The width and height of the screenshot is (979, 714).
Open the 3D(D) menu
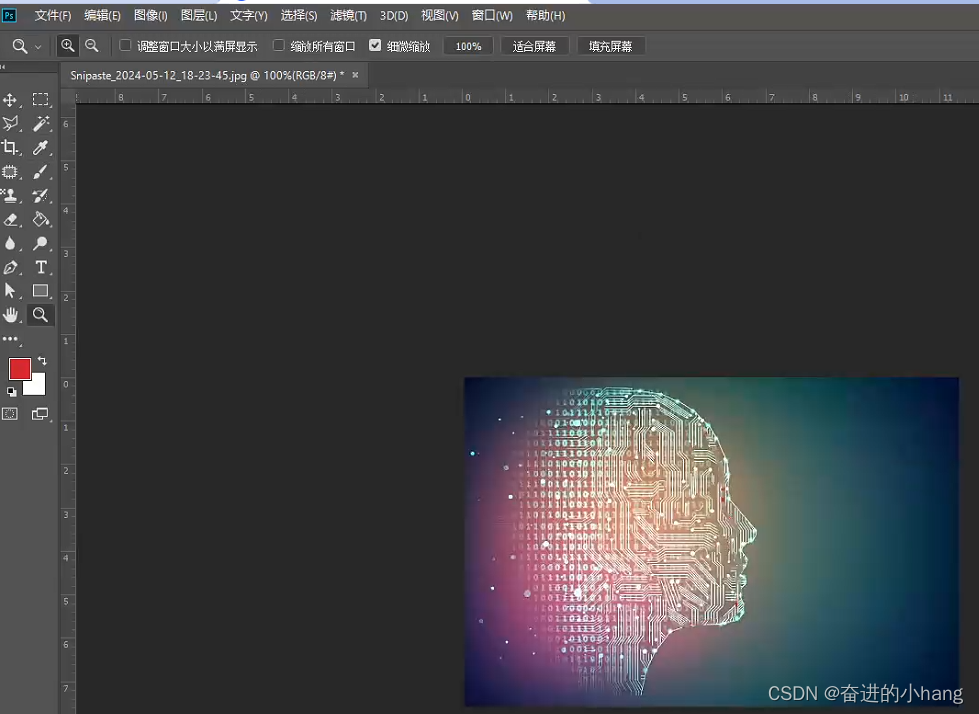(394, 16)
